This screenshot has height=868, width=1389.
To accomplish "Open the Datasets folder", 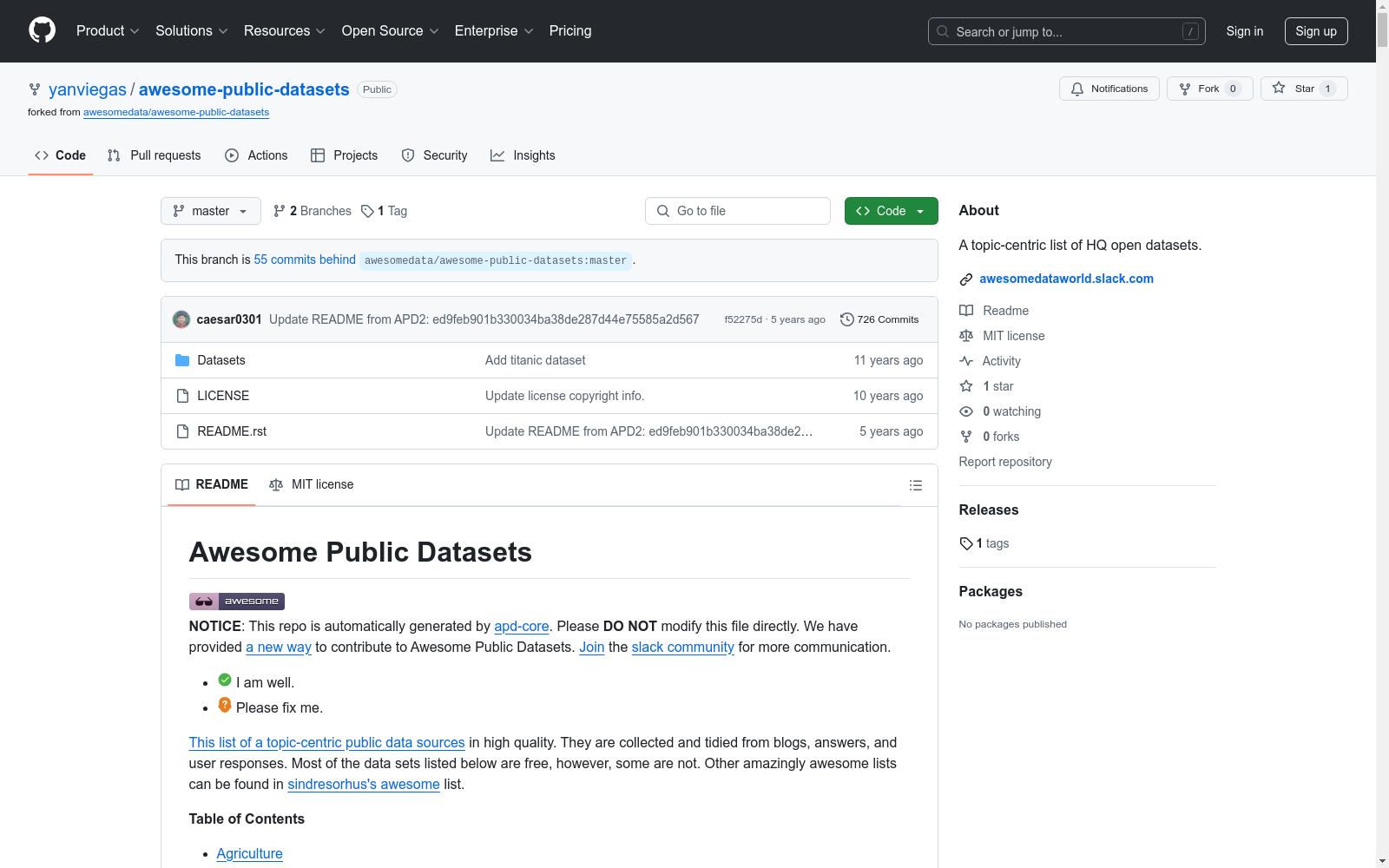I will 221,360.
